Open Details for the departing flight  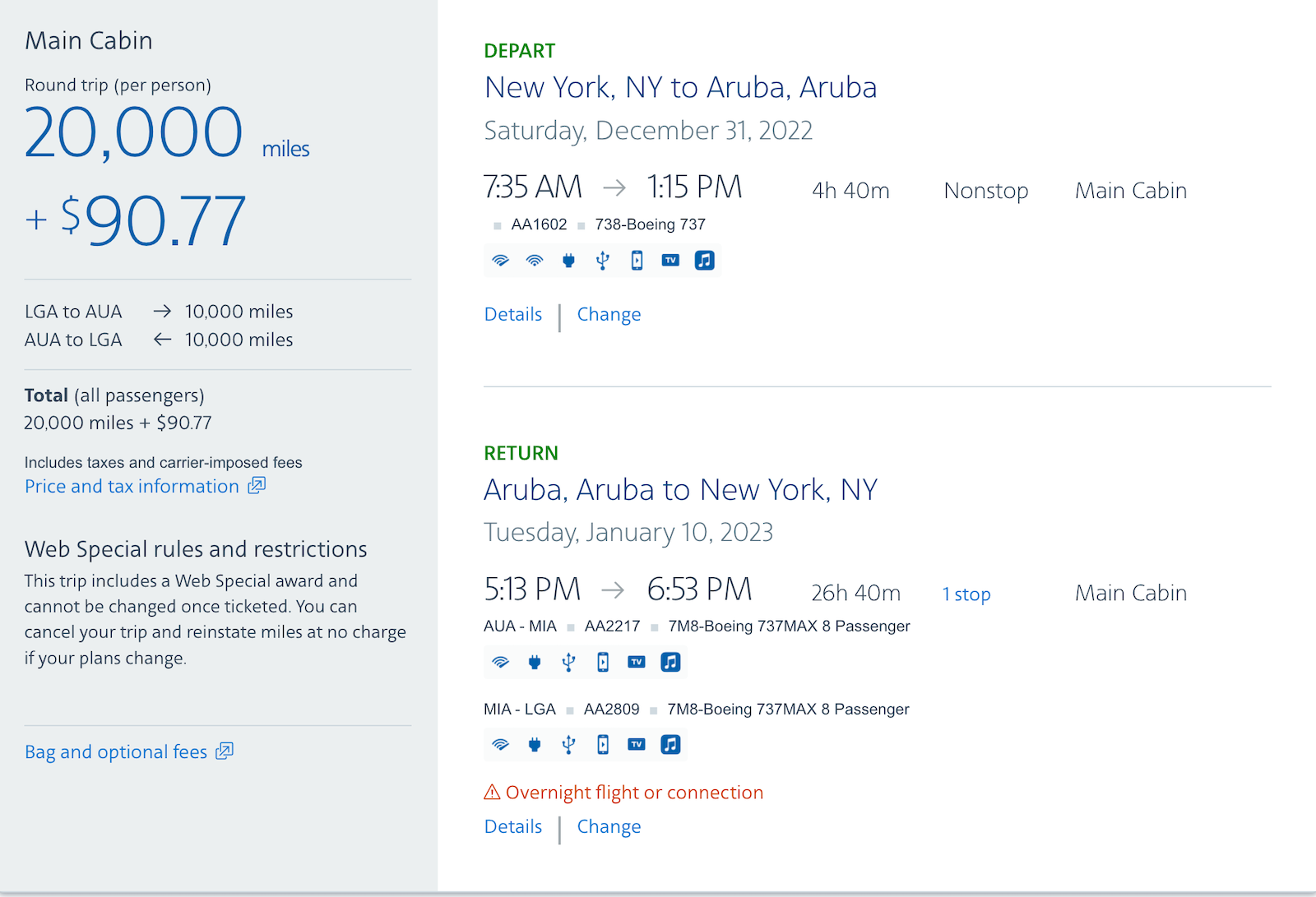pyautogui.click(x=512, y=314)
